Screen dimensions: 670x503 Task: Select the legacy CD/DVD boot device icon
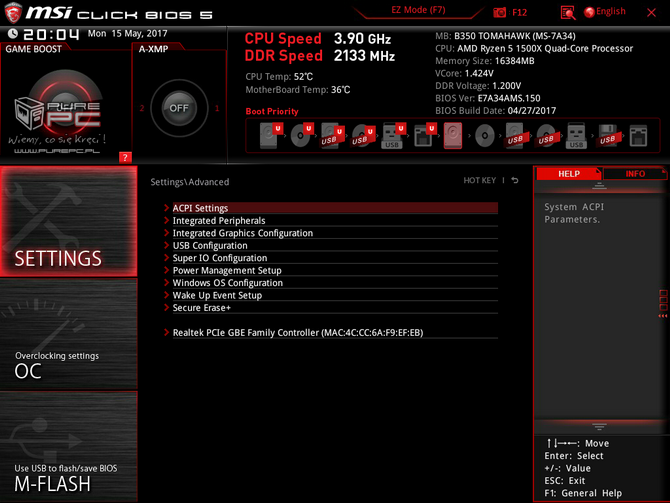[x=485, y=136]
